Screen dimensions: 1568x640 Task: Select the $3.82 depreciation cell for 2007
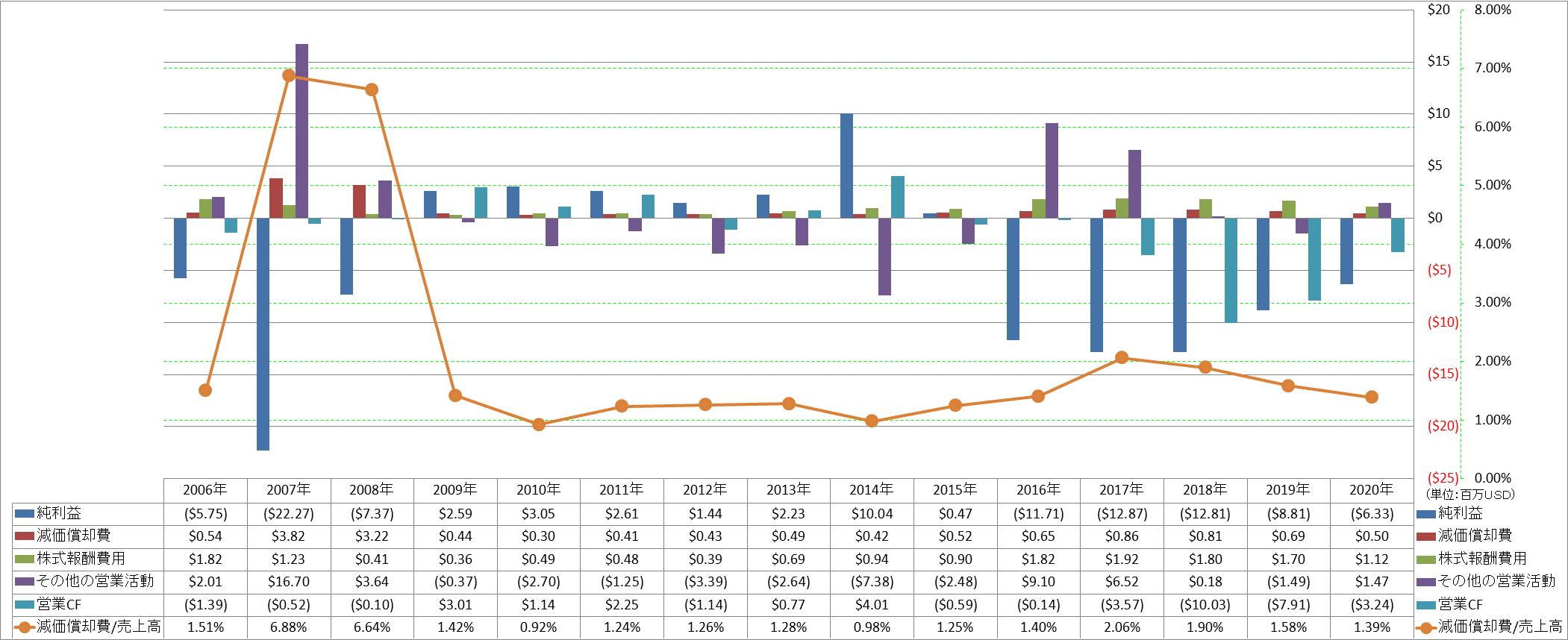click(x=289, y=536)
